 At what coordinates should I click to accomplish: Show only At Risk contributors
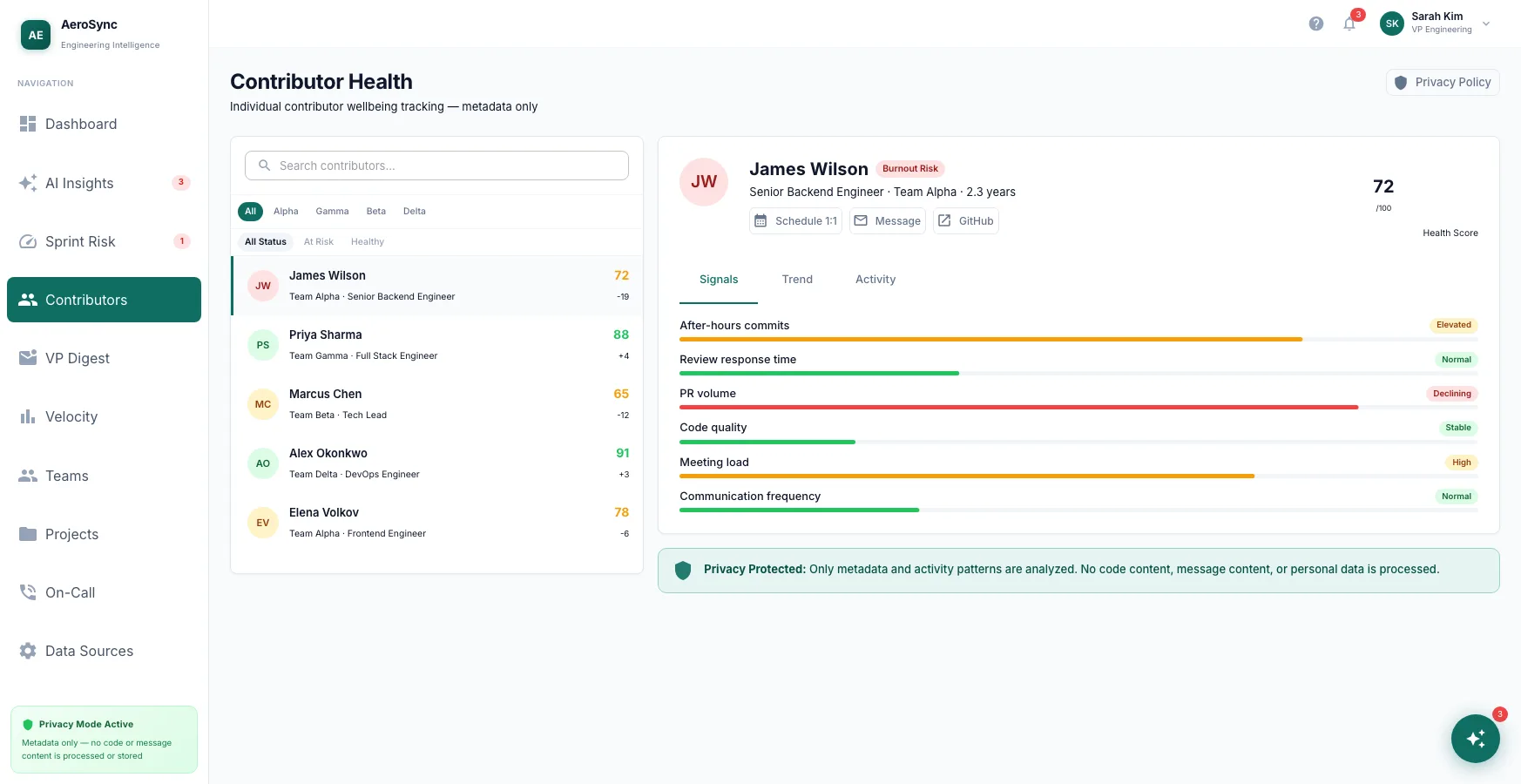[x=319, y=242]
